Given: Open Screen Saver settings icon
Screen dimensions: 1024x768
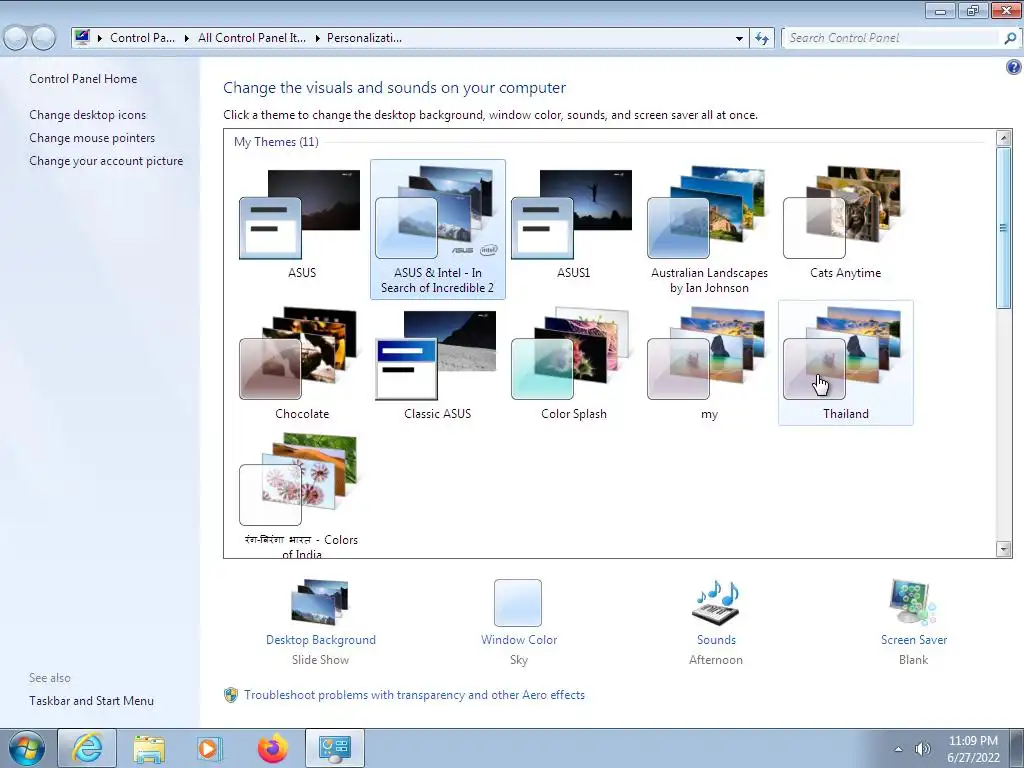Looking at the screenshot, I should coord(913,602).
